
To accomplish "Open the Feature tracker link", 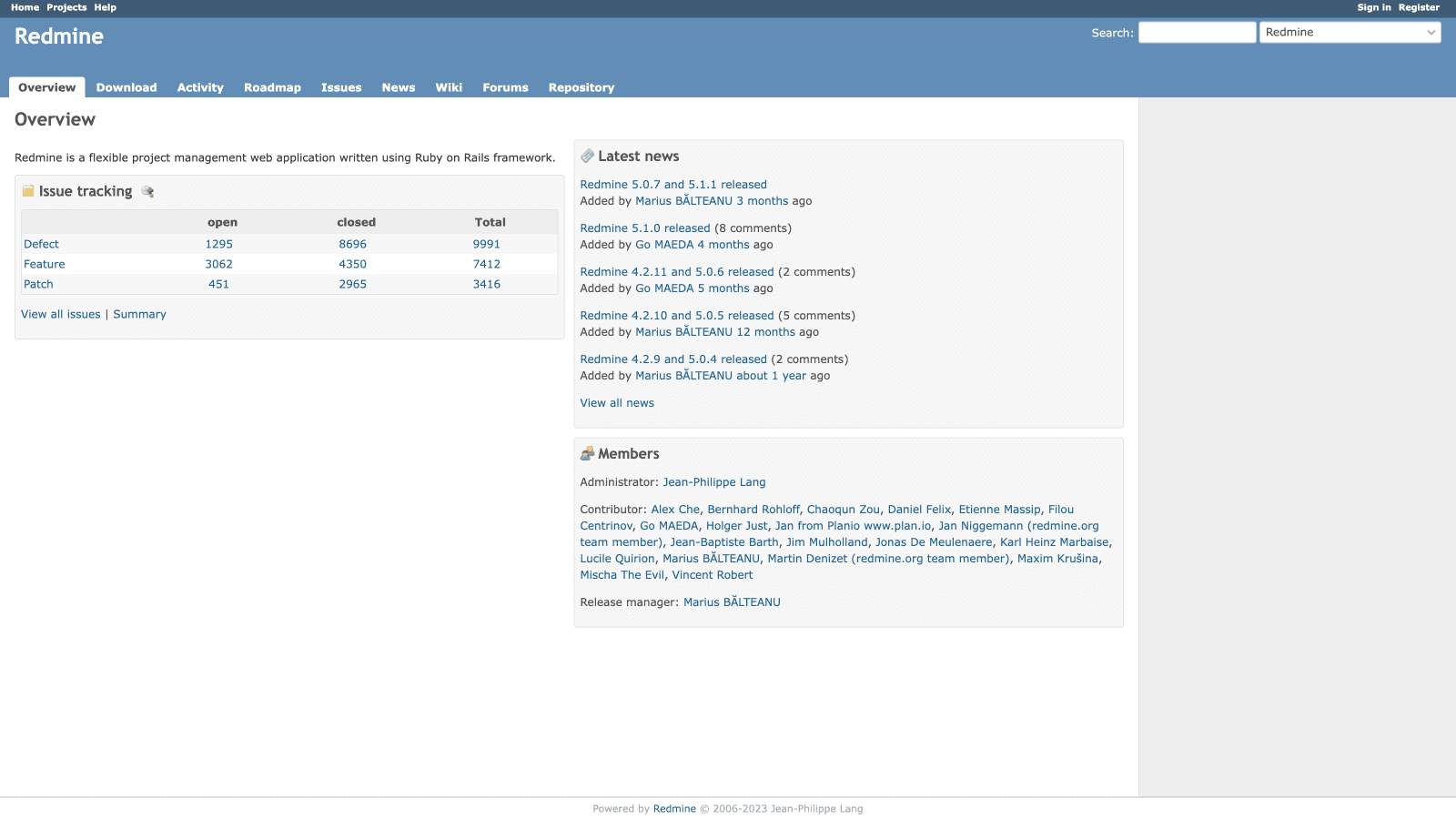I will tap(45, 264).
